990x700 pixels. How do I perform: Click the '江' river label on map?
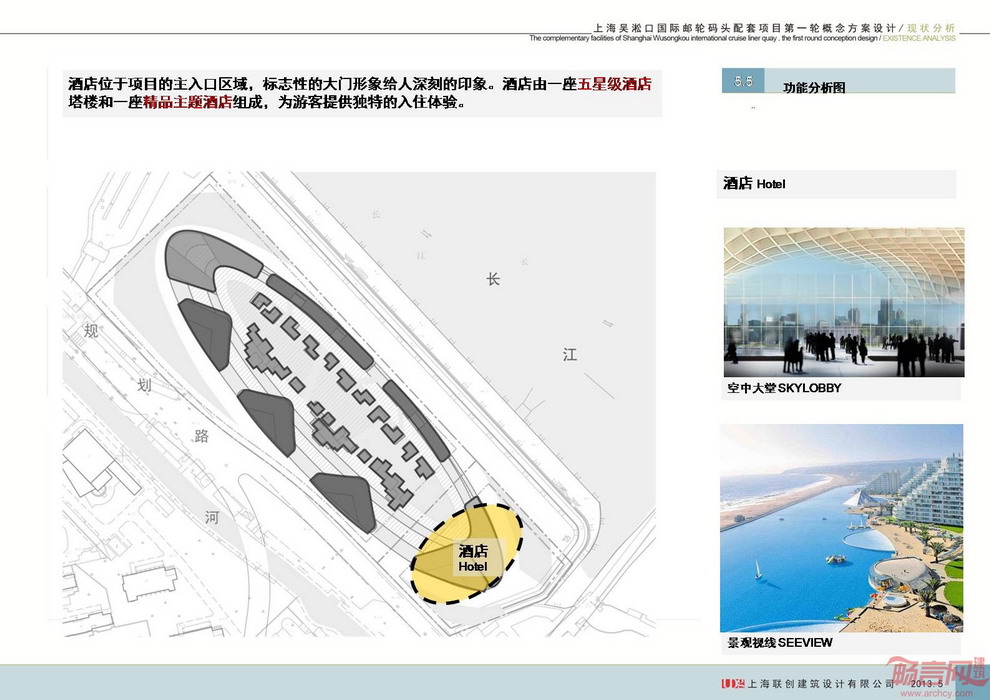click(569, 354)
